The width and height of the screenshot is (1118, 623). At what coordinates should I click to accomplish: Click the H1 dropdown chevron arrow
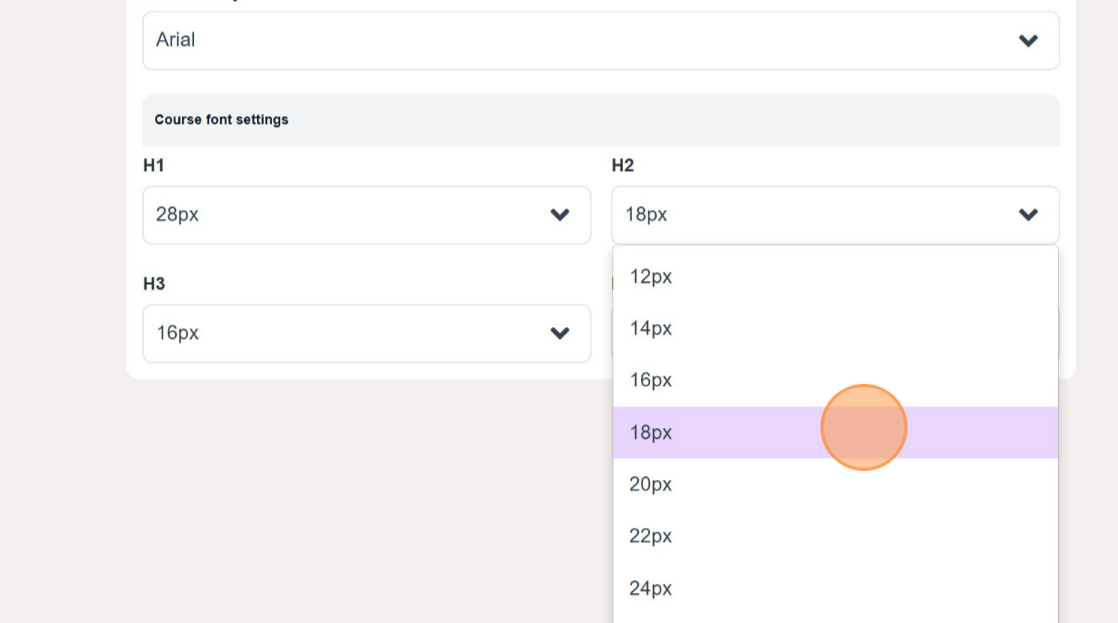pyautogui.click(x=560, y=215)
